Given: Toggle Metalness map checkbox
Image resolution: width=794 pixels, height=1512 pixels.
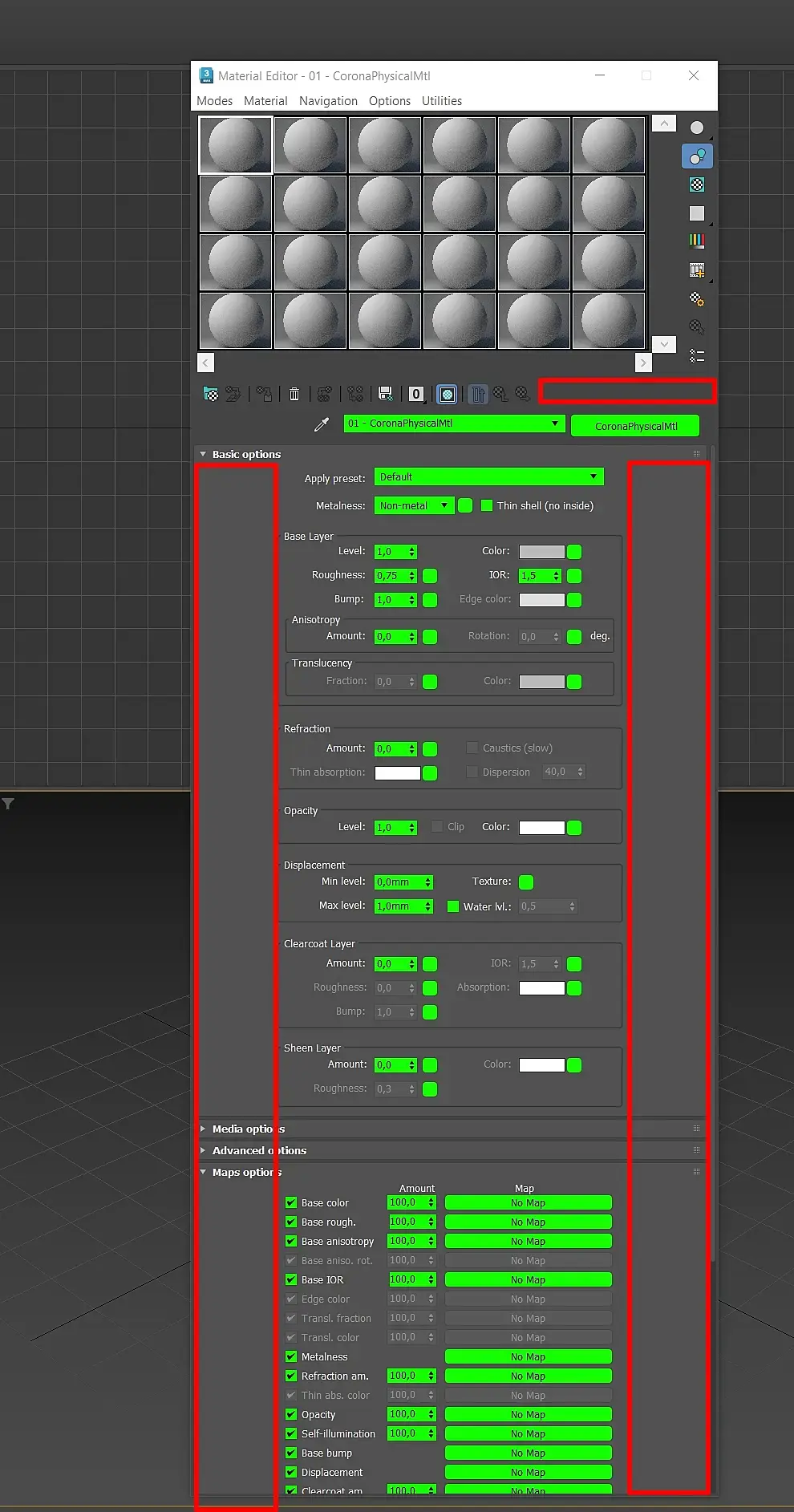Looking at the screenshot, I should (291, 1356).
